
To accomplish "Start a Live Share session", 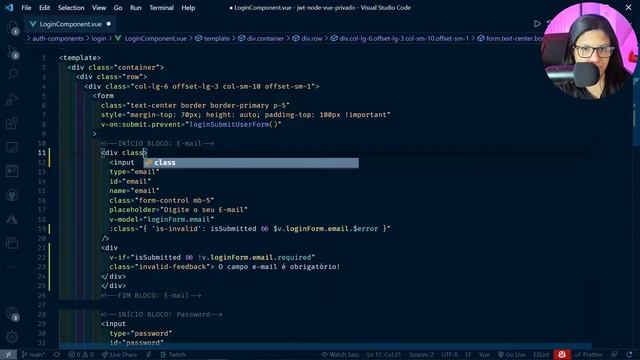I will 119,355.
